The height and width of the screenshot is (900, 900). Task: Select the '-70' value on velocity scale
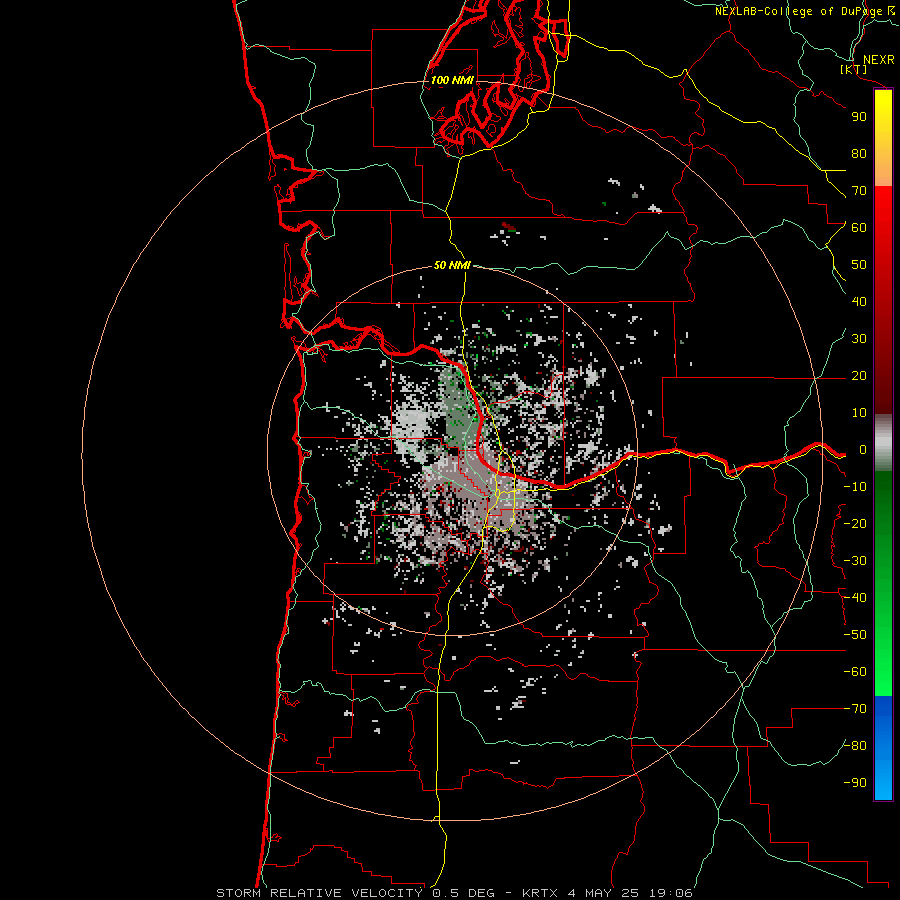coord(855,709)
